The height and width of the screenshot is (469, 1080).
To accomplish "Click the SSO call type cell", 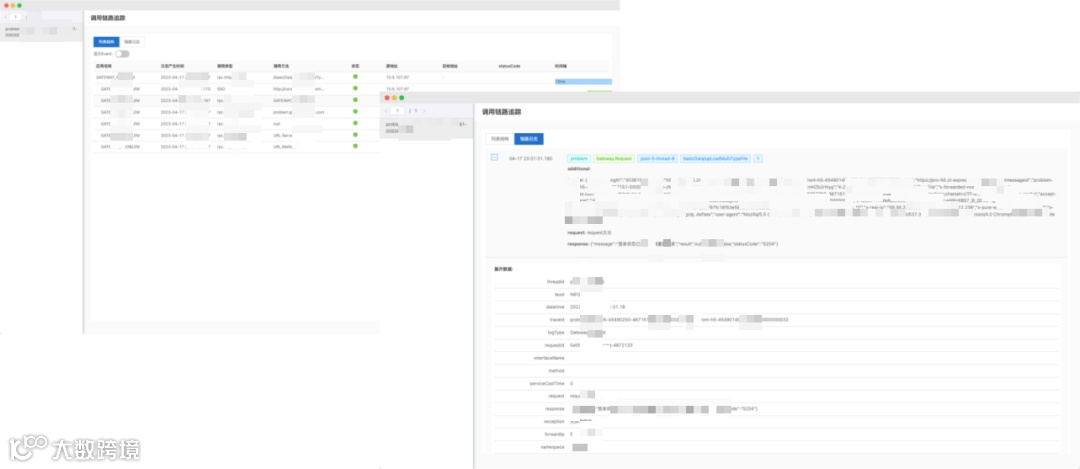I will [x=220, y=89].
